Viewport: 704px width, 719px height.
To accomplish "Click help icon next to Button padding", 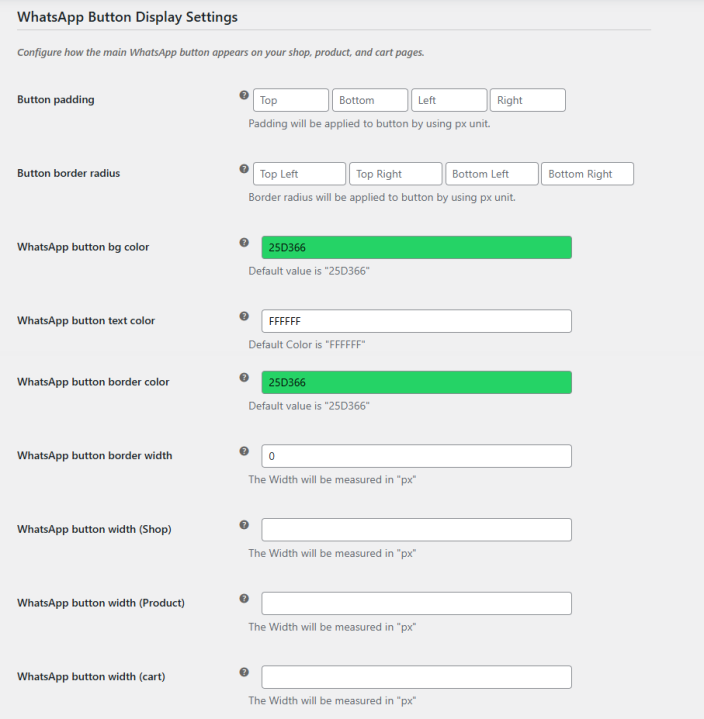I will click(x=244, y=95).
